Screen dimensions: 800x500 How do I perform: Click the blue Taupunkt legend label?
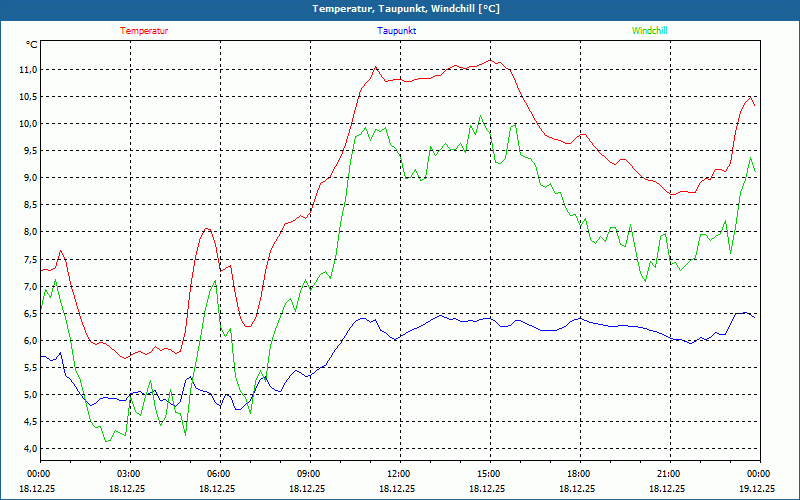pyautogui.click(x=396, y=31)
